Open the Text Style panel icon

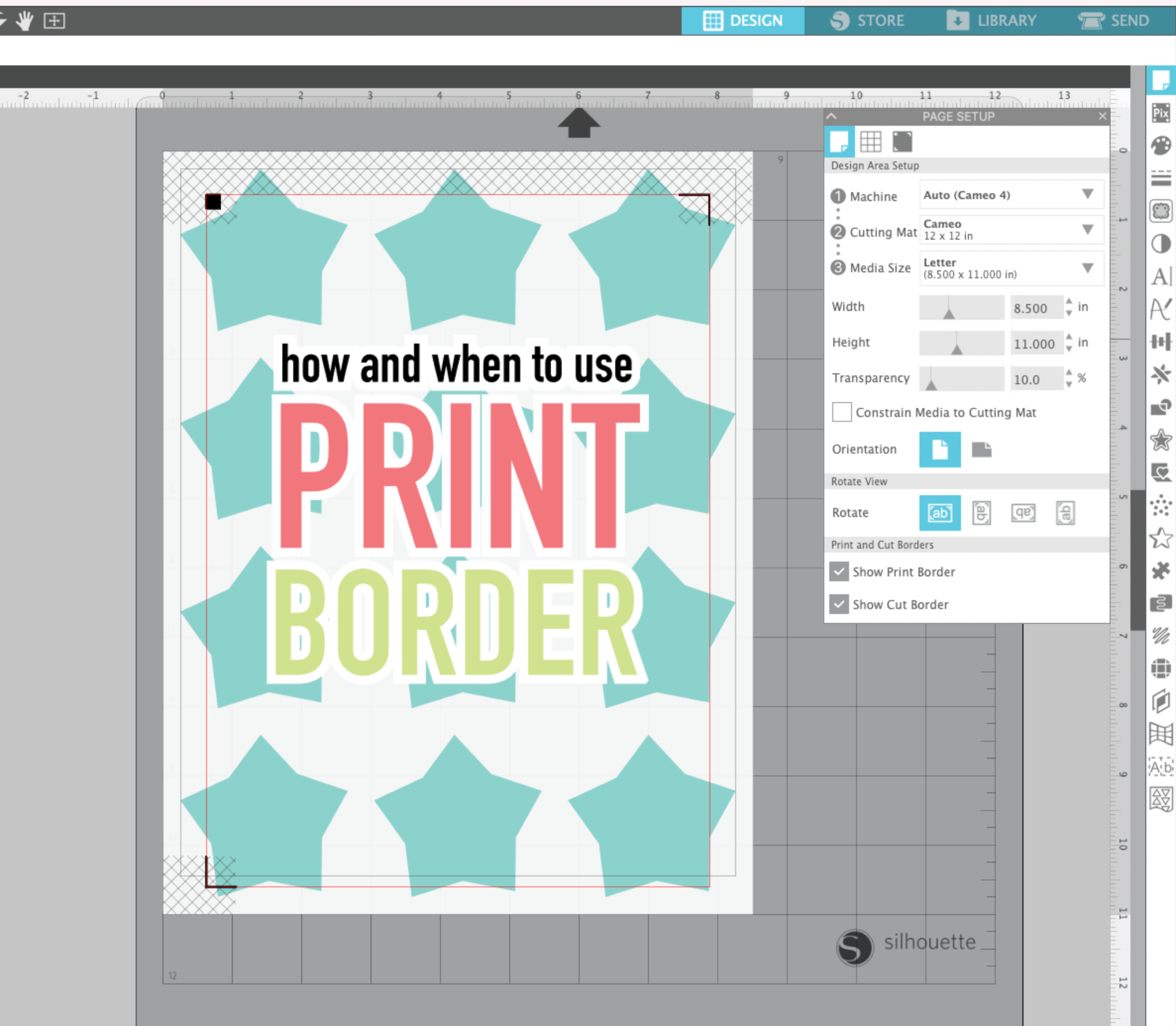click(x=1161, y=276)
